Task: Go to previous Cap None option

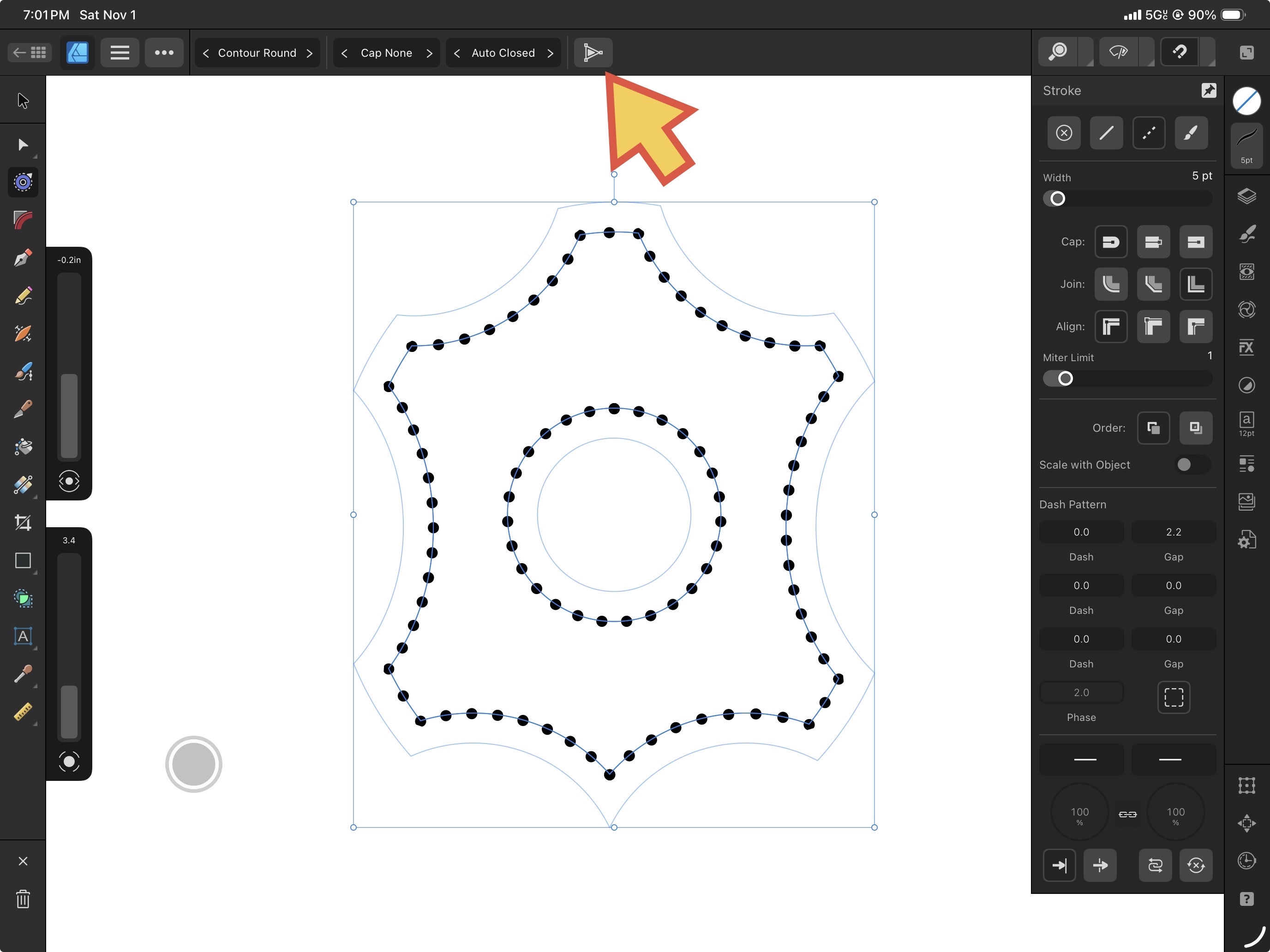Action: click(344, 53)
